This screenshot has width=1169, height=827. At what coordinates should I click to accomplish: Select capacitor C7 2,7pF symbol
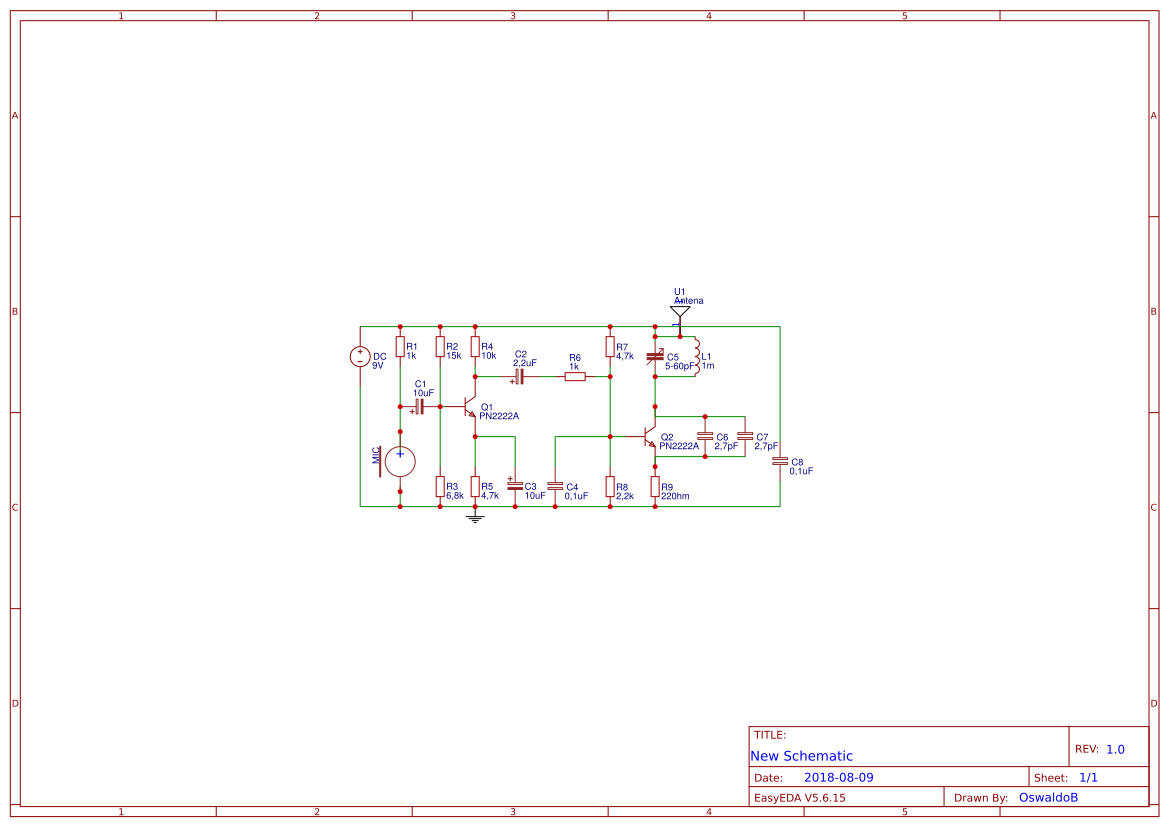pyautogui.click(x=745, y=435)
